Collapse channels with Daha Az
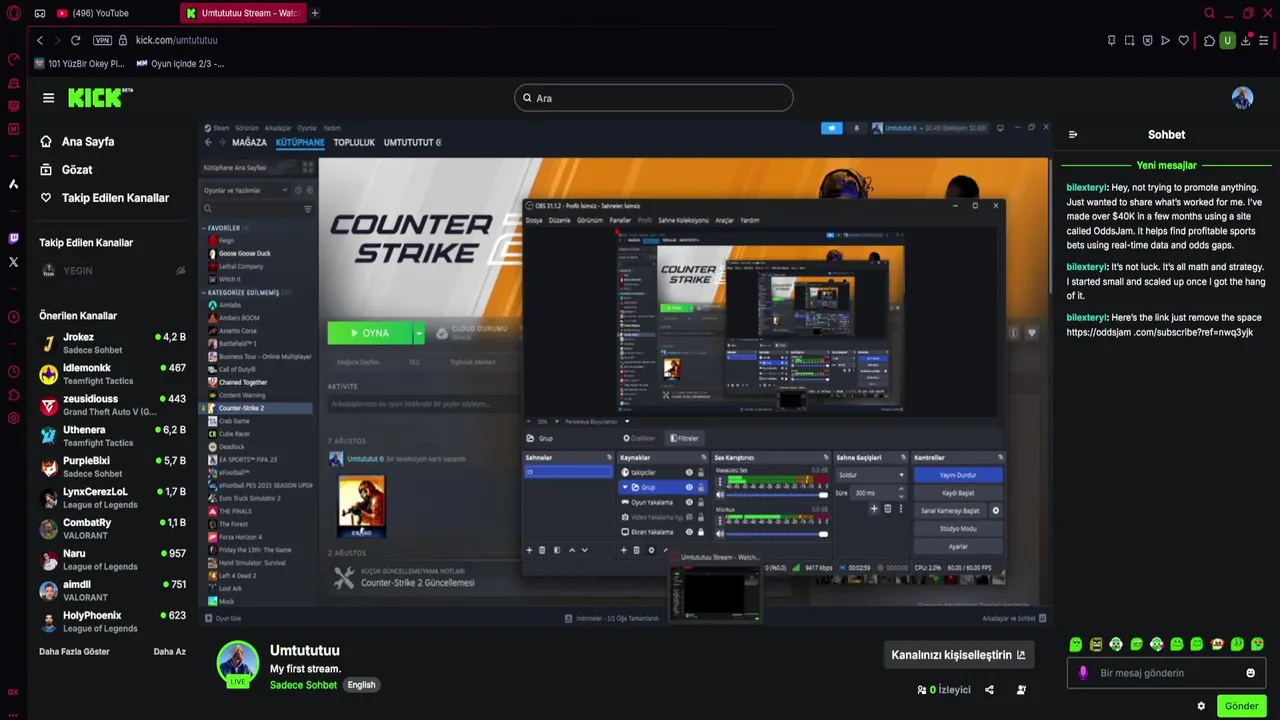 click(x=169, y=651)
